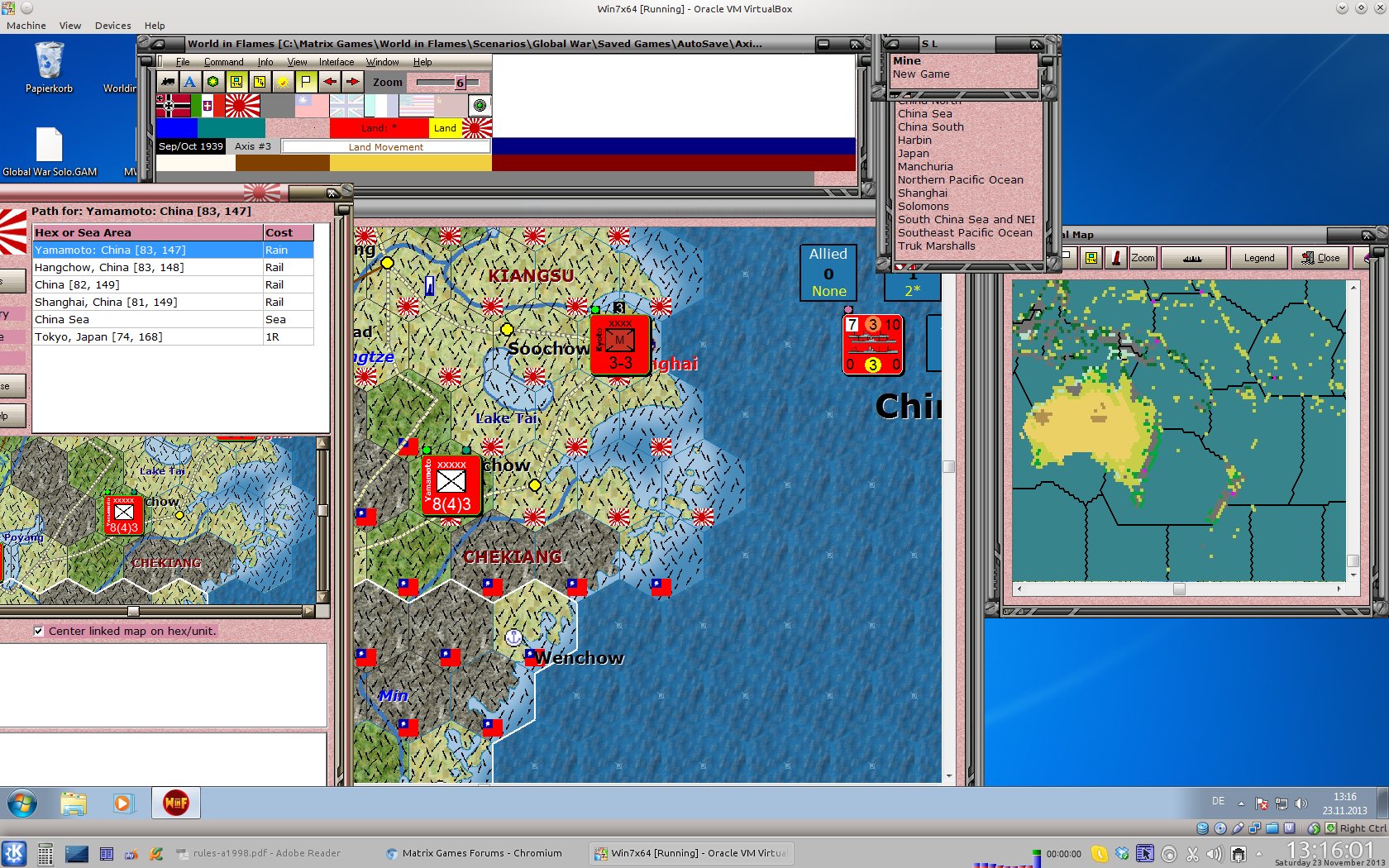The image size is (1389, 868).
Task: Click the Kyoto 3-3 militia unit counter
Action: click(x=620, y=346)
